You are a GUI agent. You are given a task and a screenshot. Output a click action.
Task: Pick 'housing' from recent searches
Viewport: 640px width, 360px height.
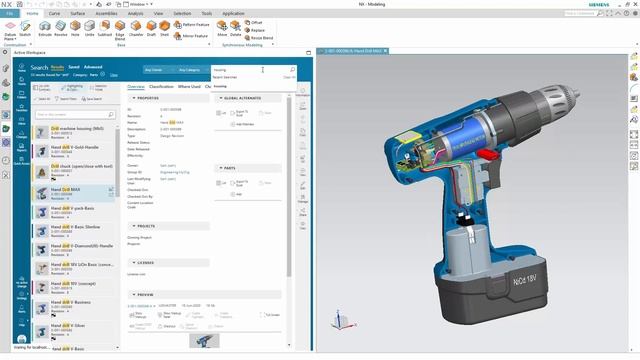[x=220, y=86]
